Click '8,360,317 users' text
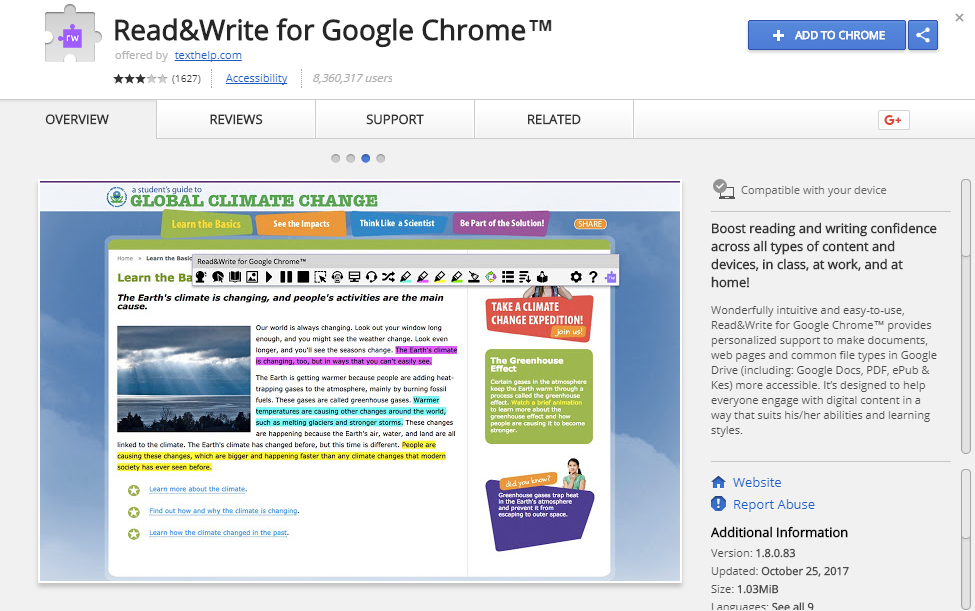 point(353,78)
